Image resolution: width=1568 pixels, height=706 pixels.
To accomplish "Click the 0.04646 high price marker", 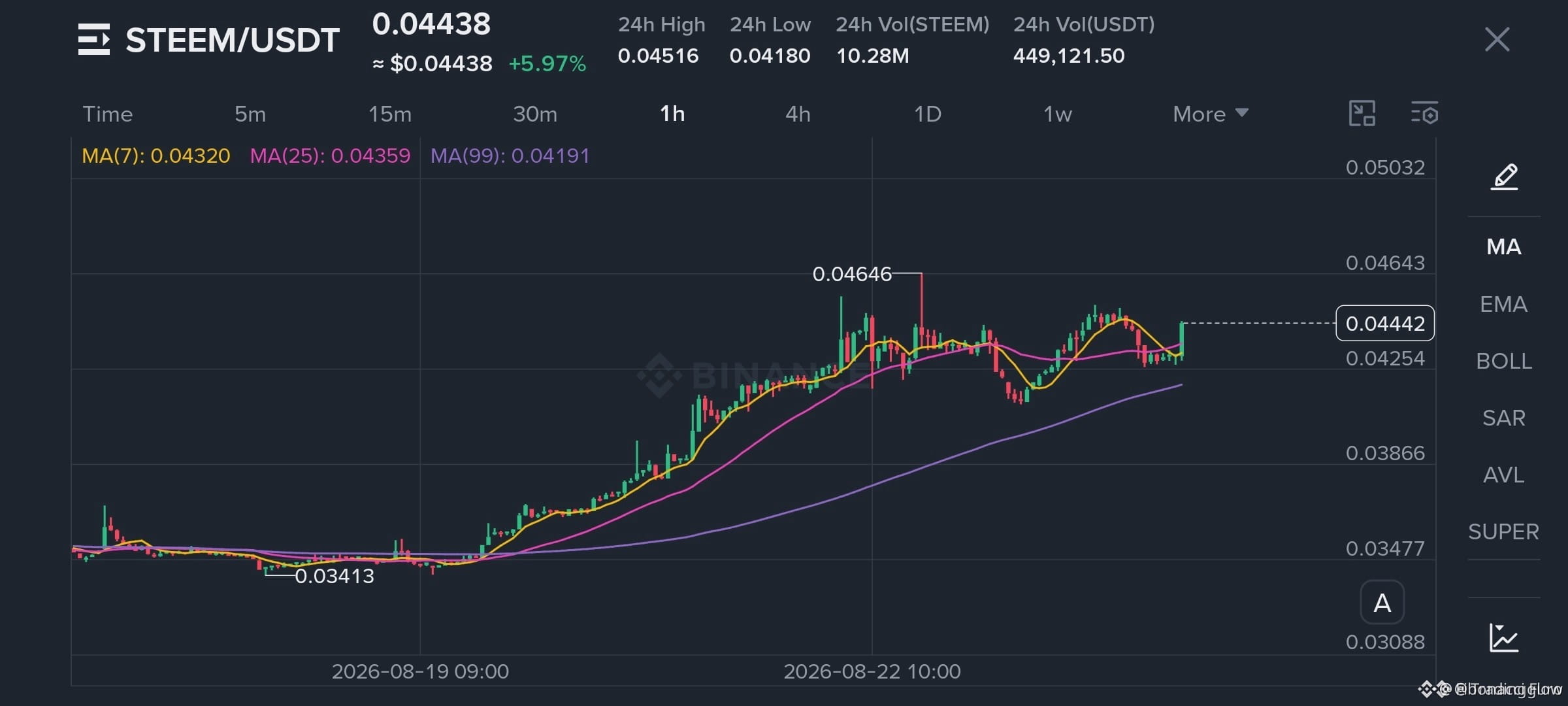I will (x=852, y=274).
